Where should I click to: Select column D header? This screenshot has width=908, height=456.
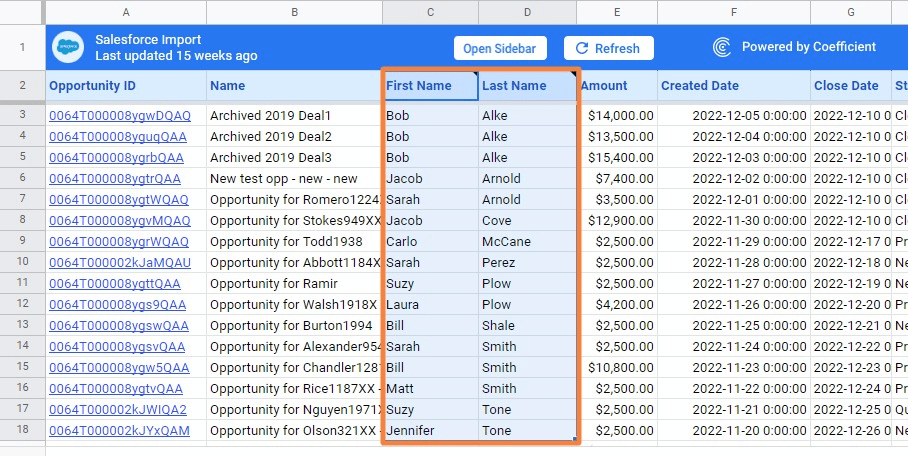527,12
